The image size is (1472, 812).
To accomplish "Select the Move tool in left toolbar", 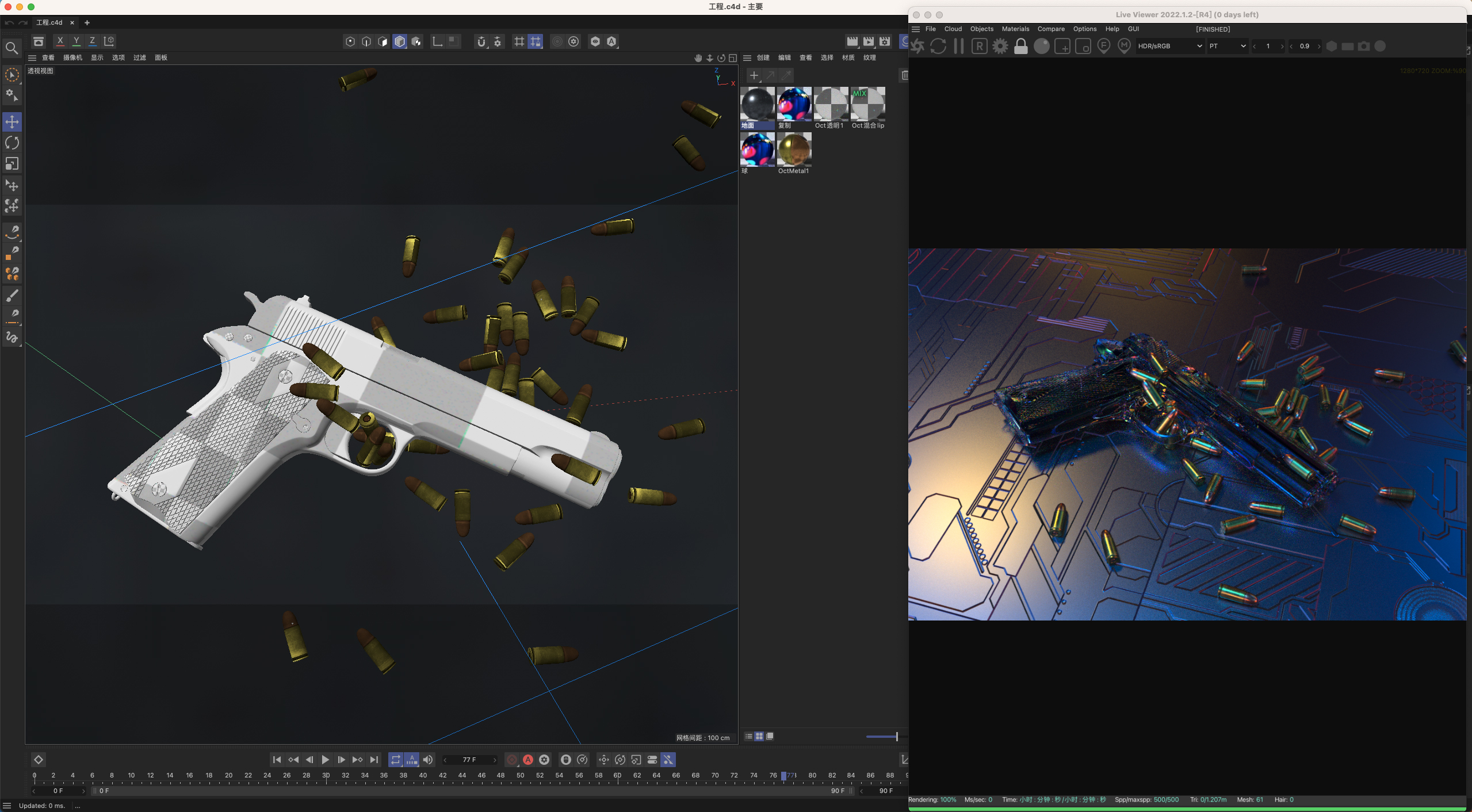I will pyautogui.click(x=12, y=122).
